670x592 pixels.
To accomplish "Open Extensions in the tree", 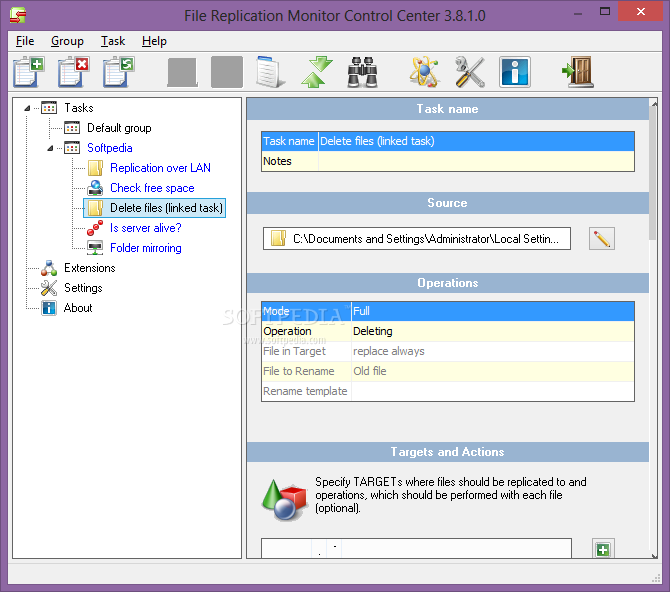I will point(90,268).
